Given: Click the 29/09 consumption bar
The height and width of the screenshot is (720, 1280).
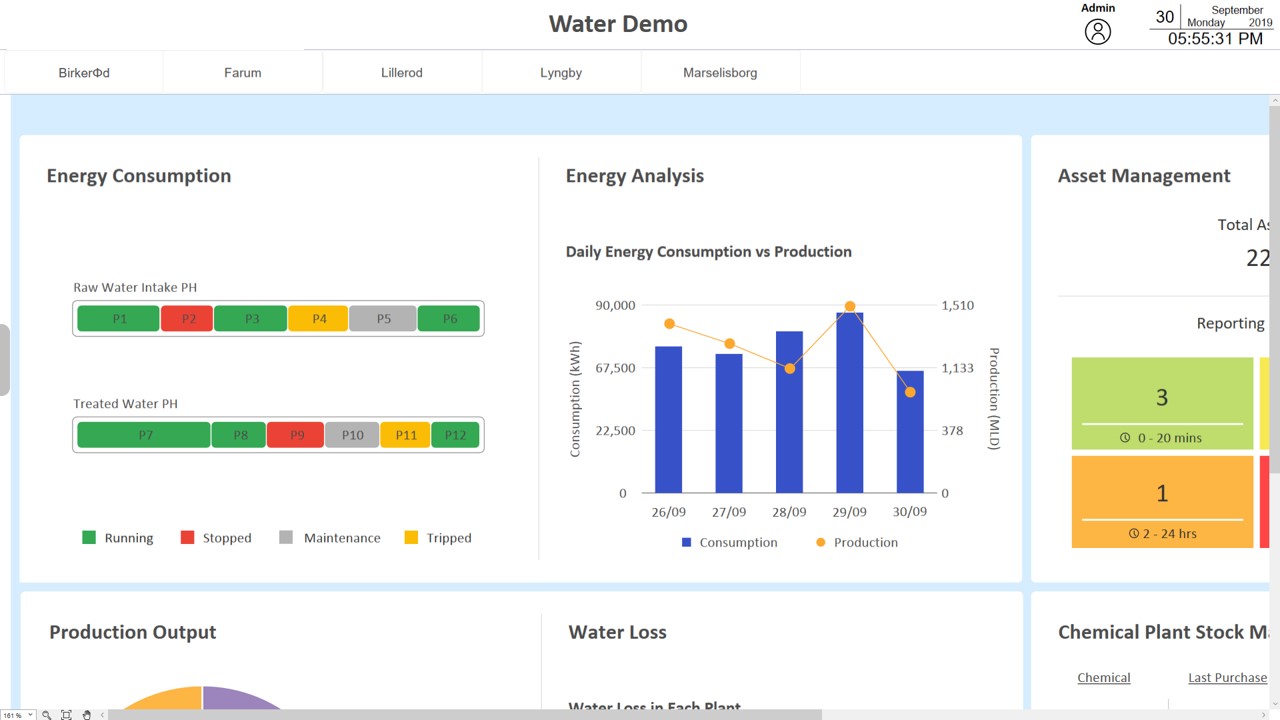Looking at the screenshot, I should (850, 403).
